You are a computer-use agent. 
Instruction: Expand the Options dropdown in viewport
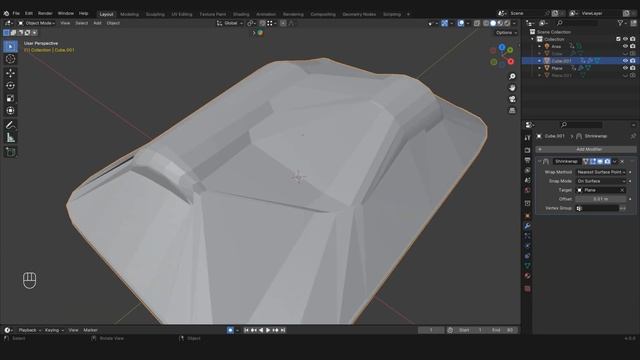coord(506,33)
